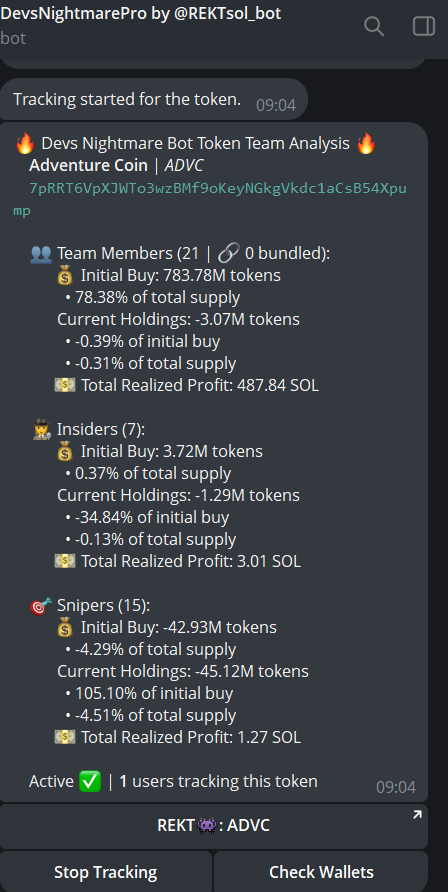The image size is (448, 892).
Task: Click the arrow icon on REKT ADVC button
Action: (417, 815)
